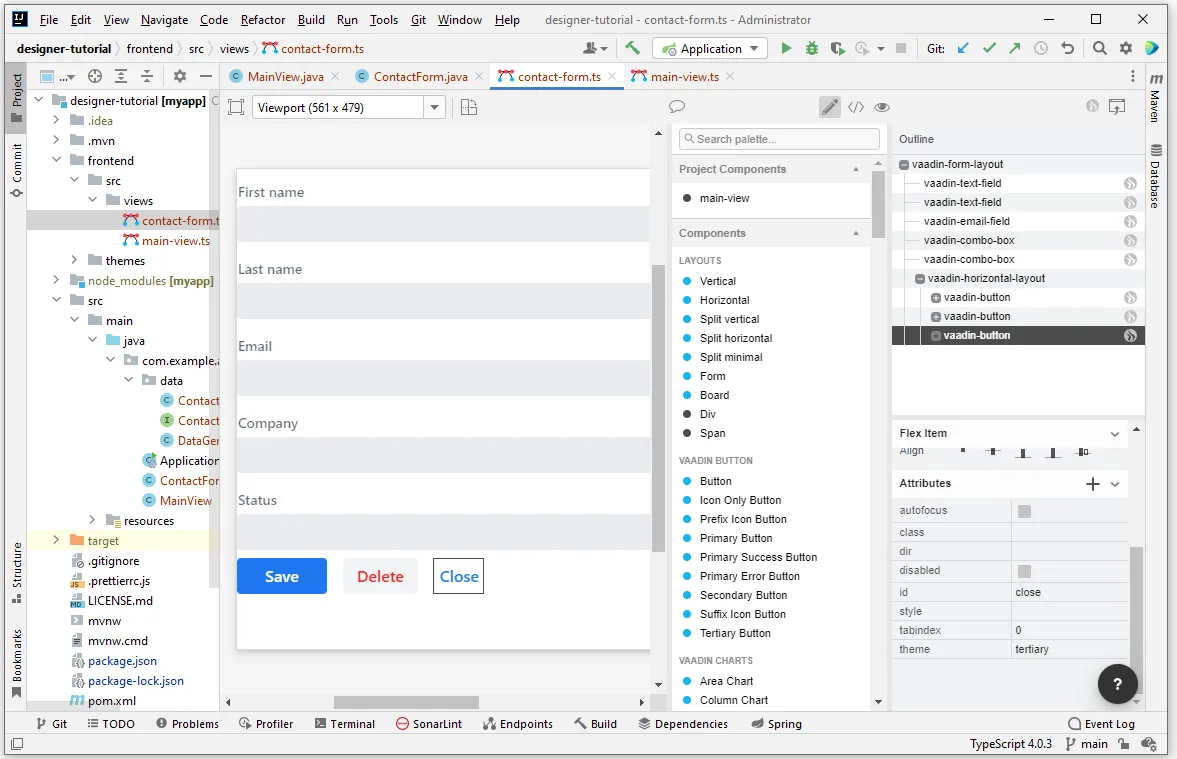
Task: Run the application with the green play button
Action: pos(786,47)
